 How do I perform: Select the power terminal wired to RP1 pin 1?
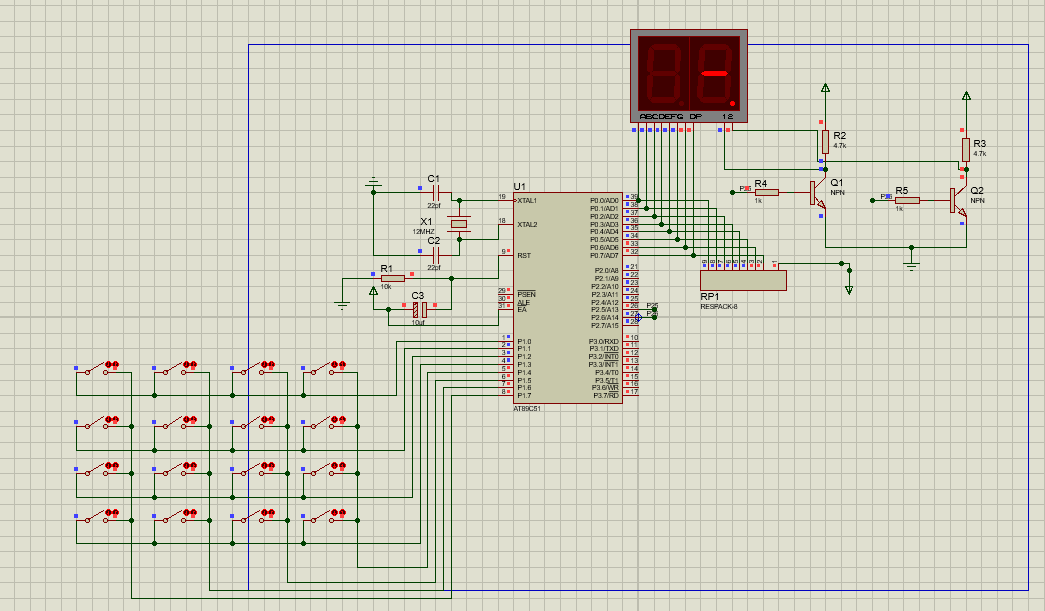click(849, 290)
